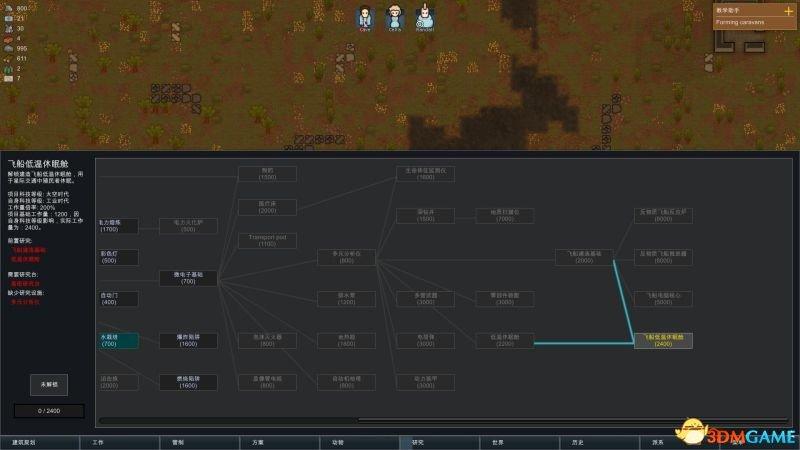Click the red missing research facility entry
Screen dimensions: 800x450
[26, 302]
